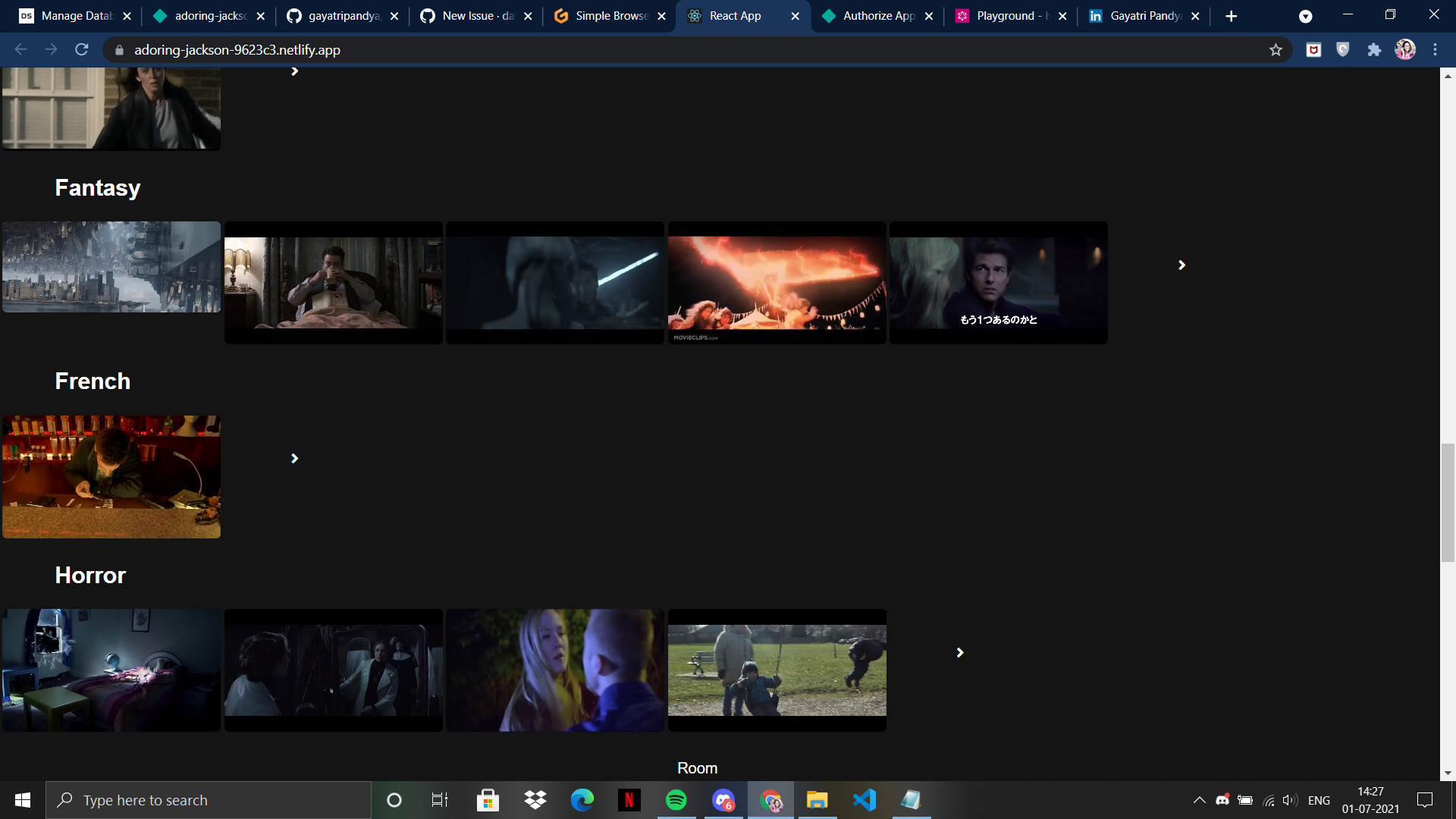
Task: Select the playground swing Horror thumbnail
Action: pos(777,670)
